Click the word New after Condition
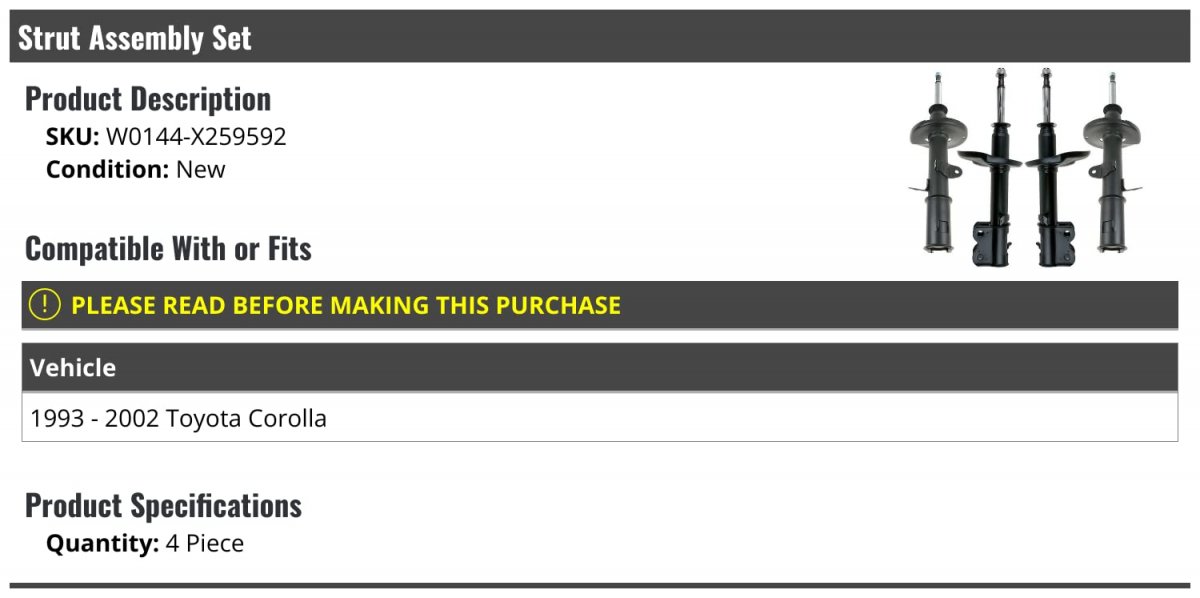The height and width of the screenshot is (598, 1200). (201, 169)
